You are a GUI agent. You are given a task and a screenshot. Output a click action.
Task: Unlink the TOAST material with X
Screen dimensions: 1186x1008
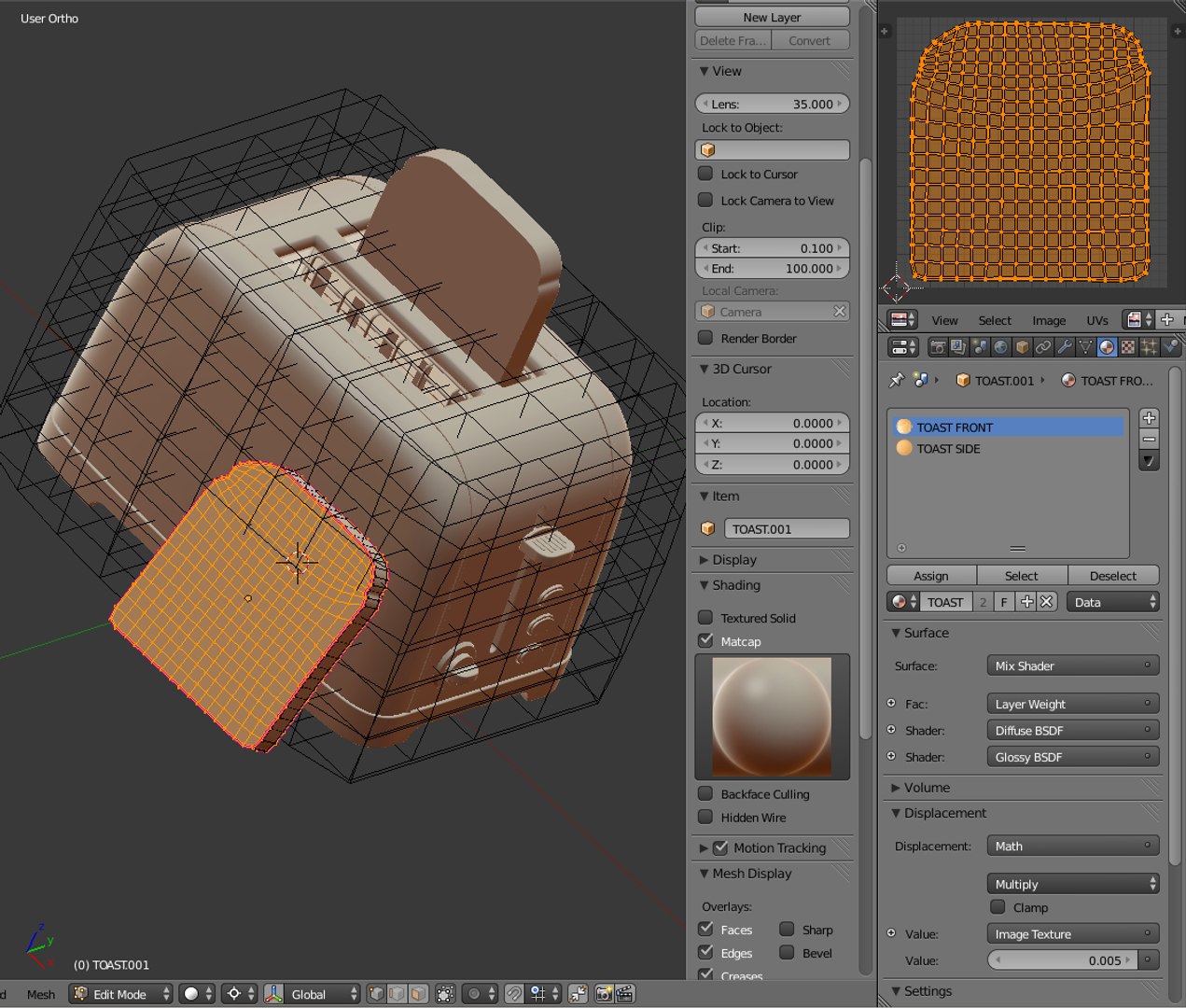pos(1047,602)
